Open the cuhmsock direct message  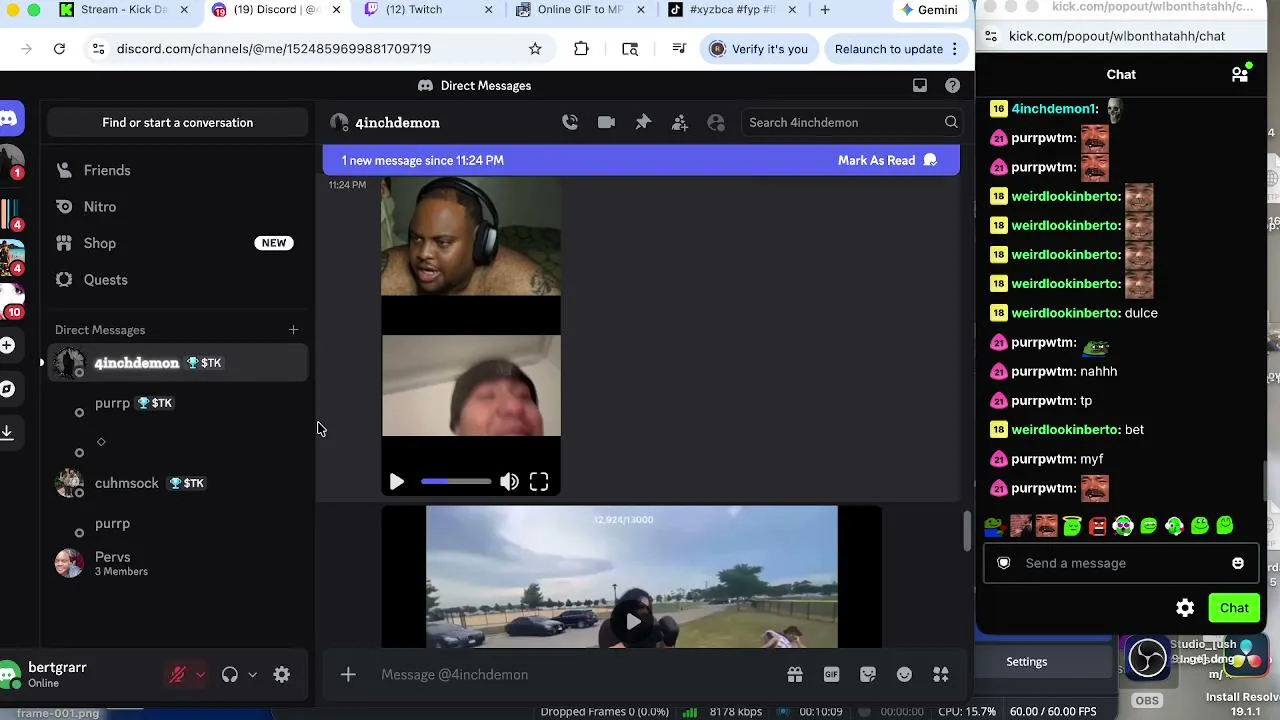coord(178,483)
